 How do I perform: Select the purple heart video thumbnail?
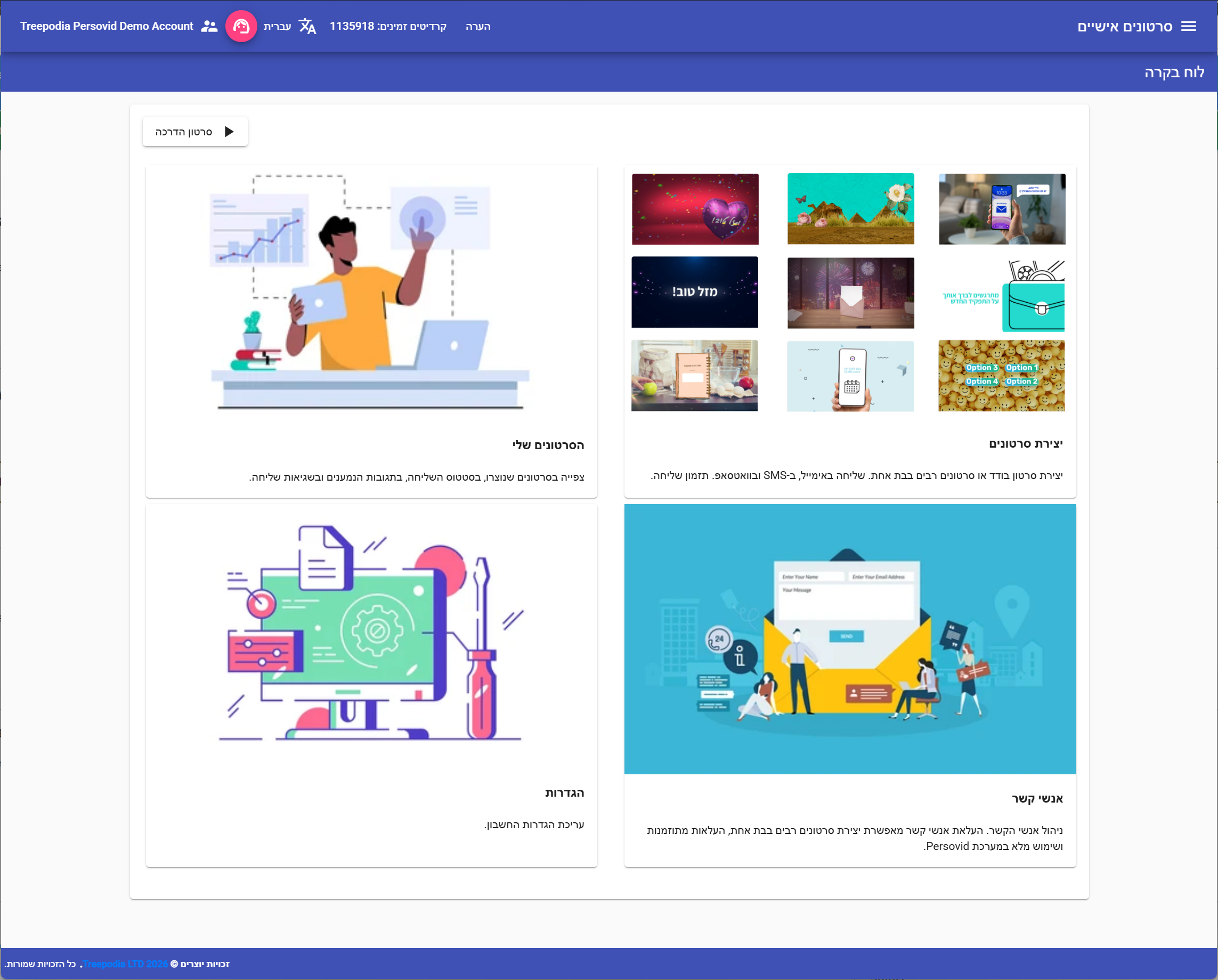(x=695, y=209)
